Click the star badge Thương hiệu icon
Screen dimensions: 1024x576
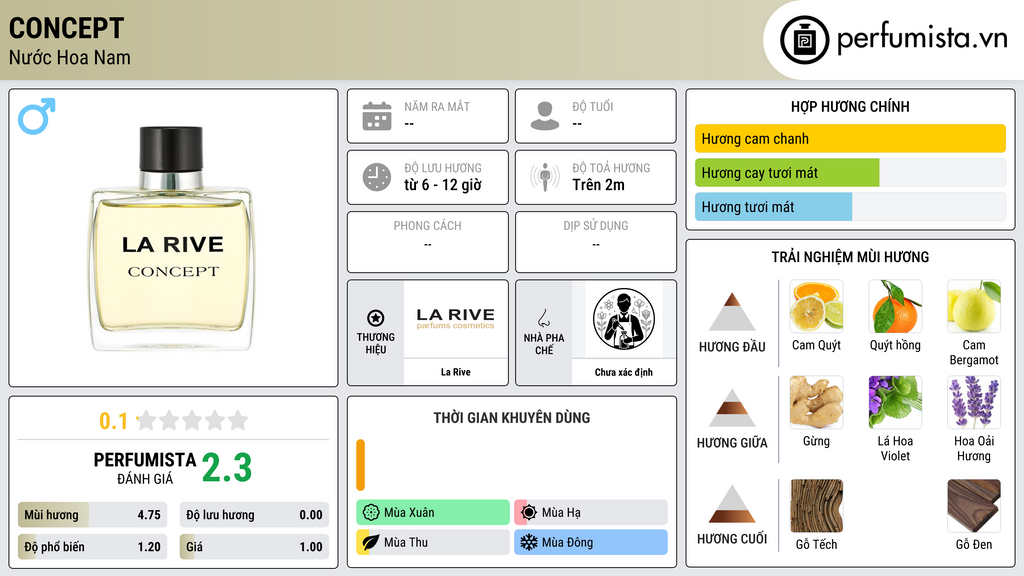tap(376, 318)
